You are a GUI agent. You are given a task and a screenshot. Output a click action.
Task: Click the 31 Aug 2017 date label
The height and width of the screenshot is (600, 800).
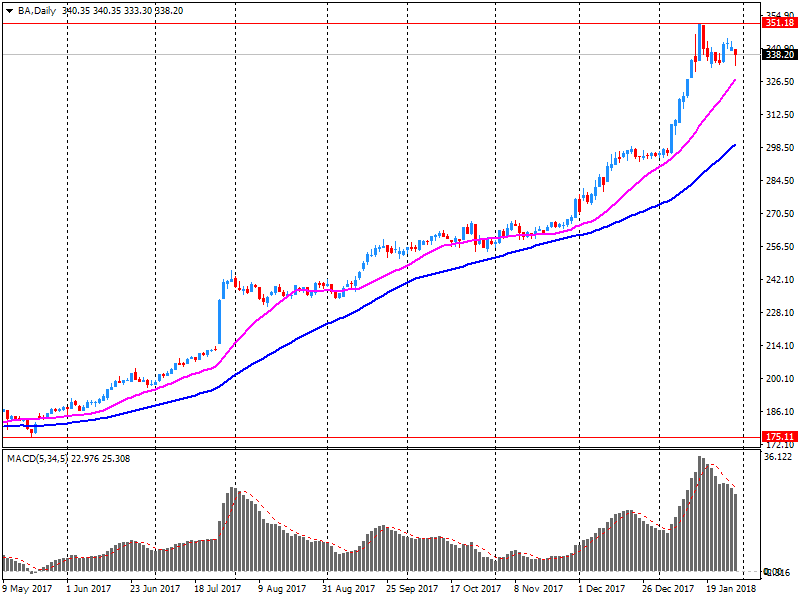[x=348, y=589]
